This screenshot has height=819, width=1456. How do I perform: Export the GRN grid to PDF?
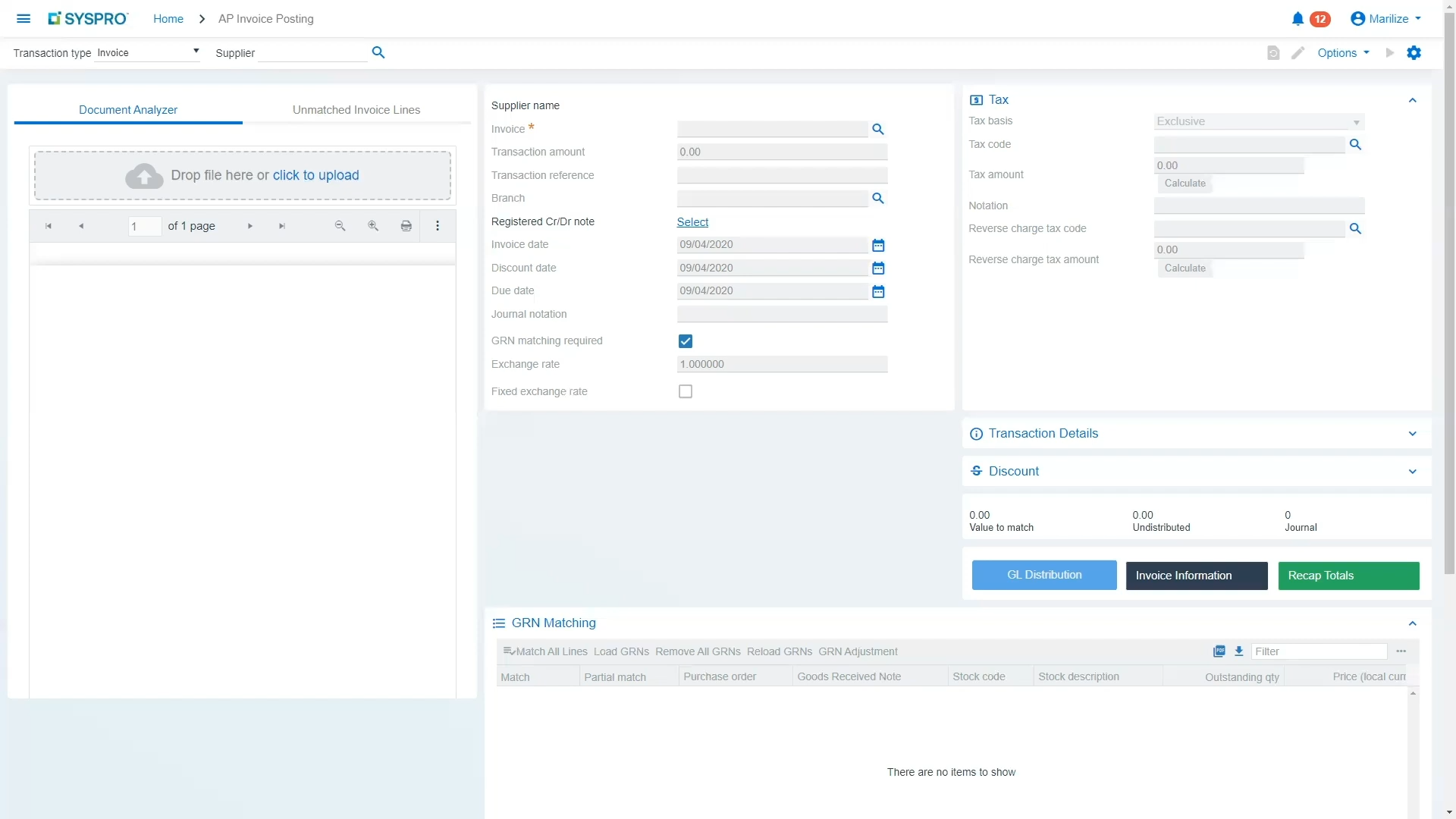tap(1219, 651)
